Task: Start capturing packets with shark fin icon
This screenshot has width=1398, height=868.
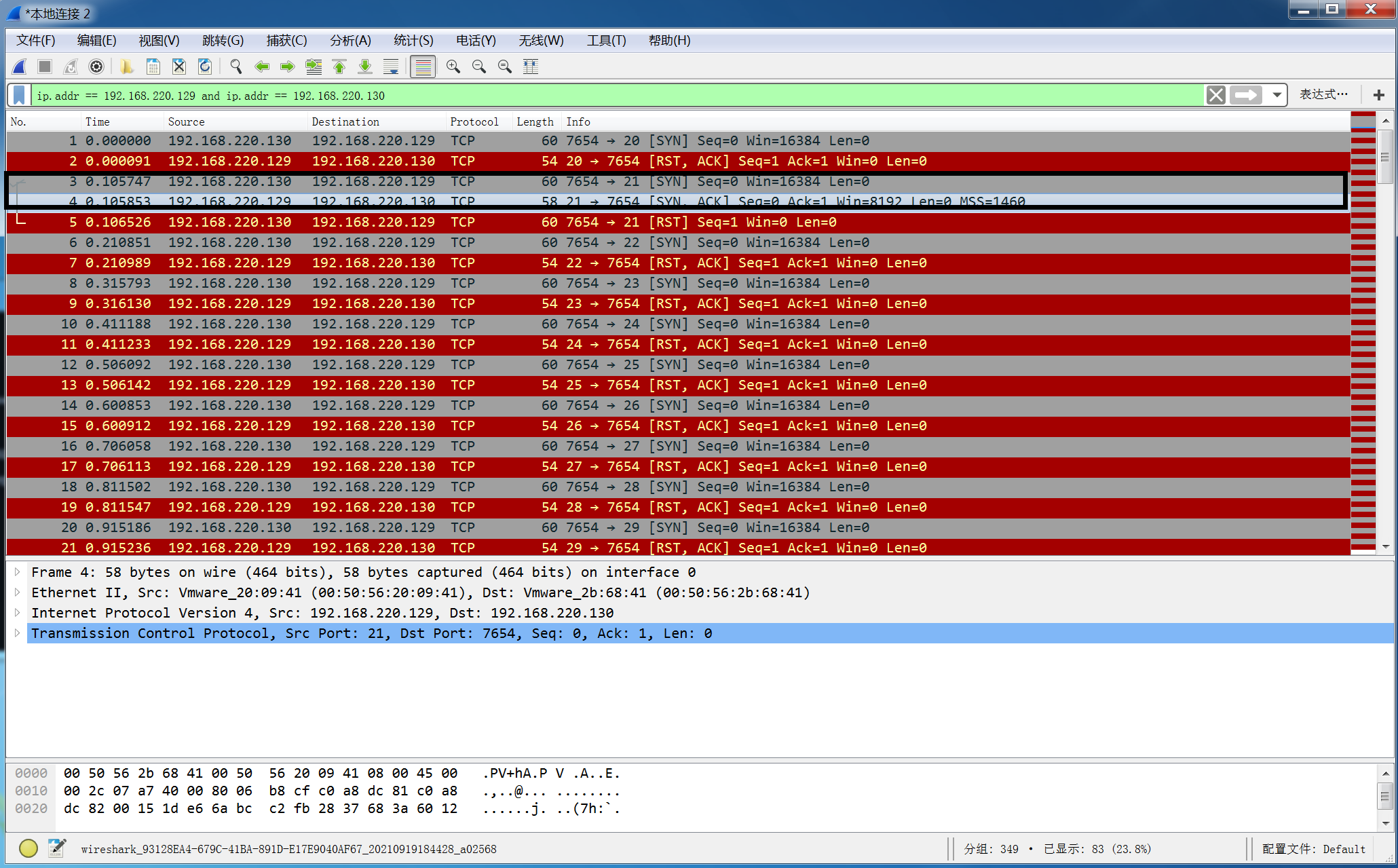Action: tap(20, 67)
